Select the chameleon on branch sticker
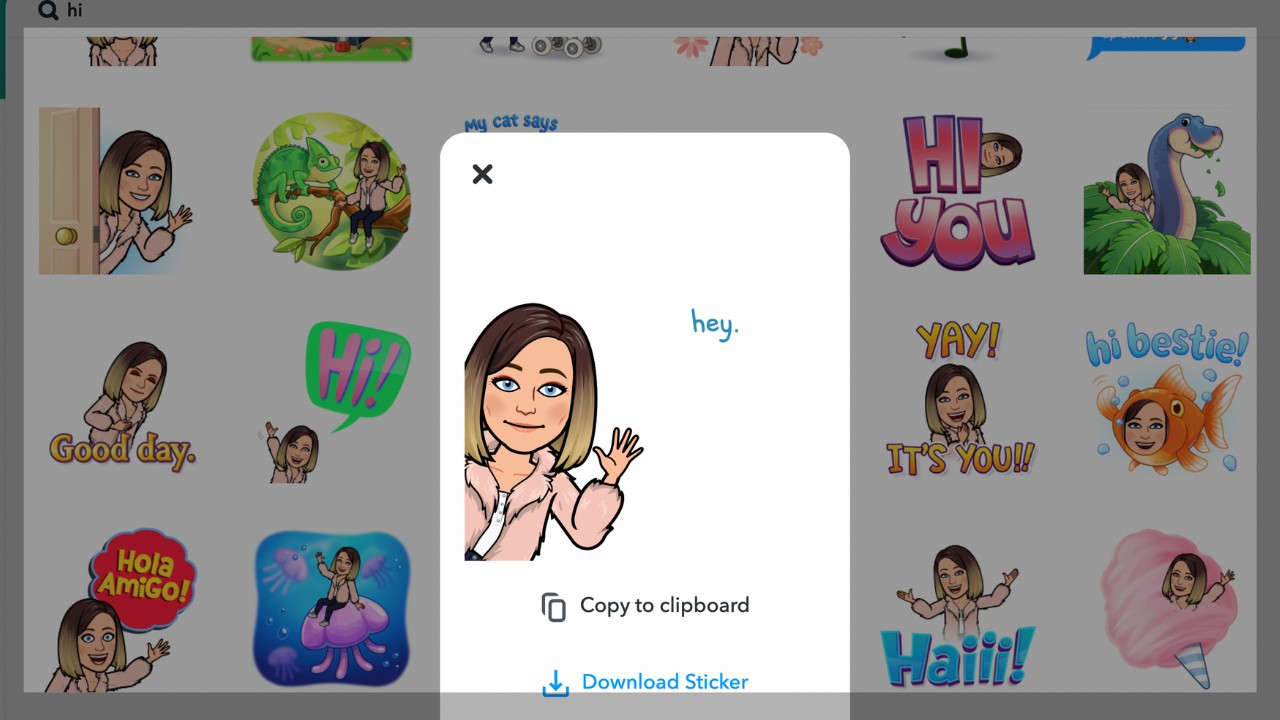1280x720 pixels. tap(331, 191)
